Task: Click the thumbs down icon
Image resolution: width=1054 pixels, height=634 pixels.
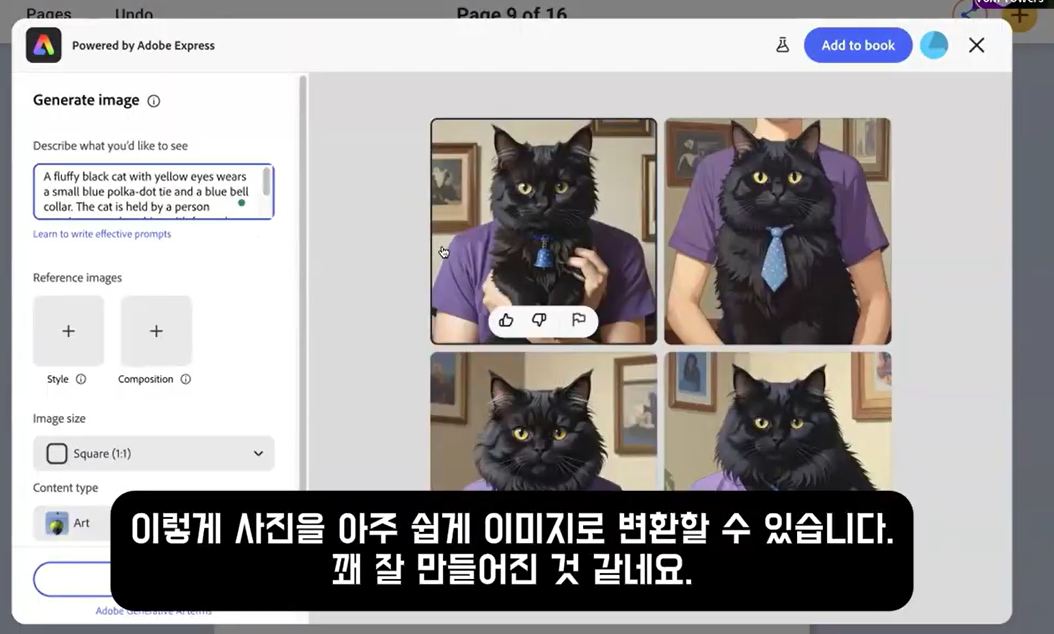Action: 540,320
